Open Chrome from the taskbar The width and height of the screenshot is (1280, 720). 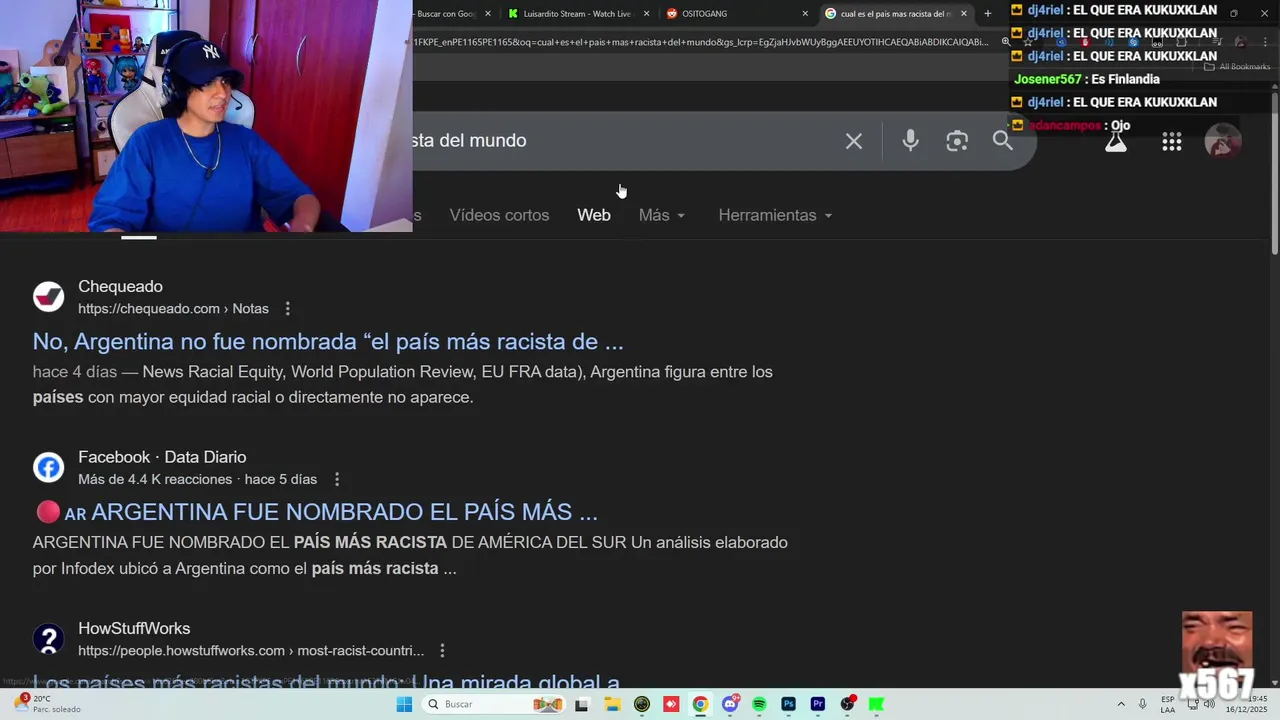[x=700, y=704]
